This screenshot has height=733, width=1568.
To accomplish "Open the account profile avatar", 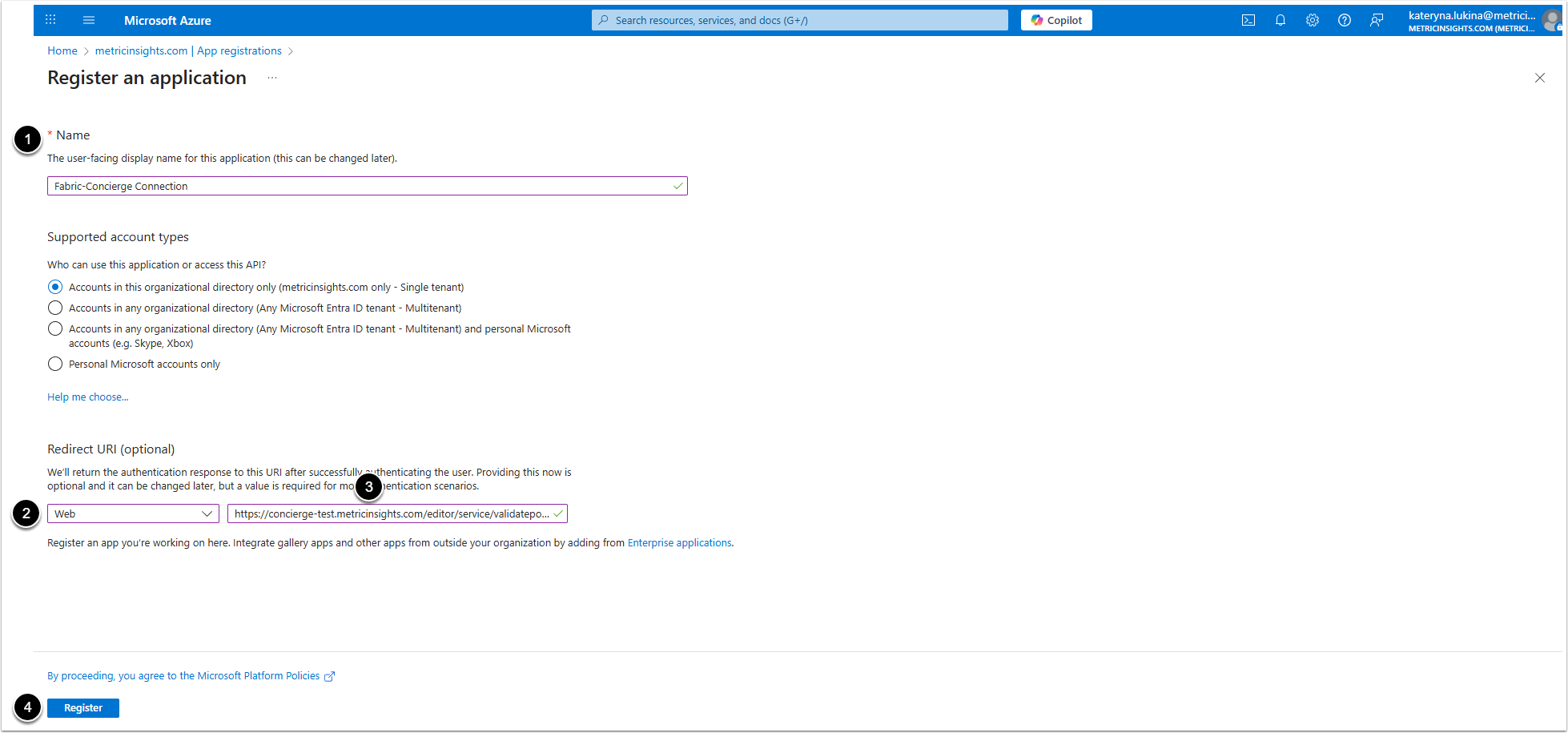I will coord(1553,21).
